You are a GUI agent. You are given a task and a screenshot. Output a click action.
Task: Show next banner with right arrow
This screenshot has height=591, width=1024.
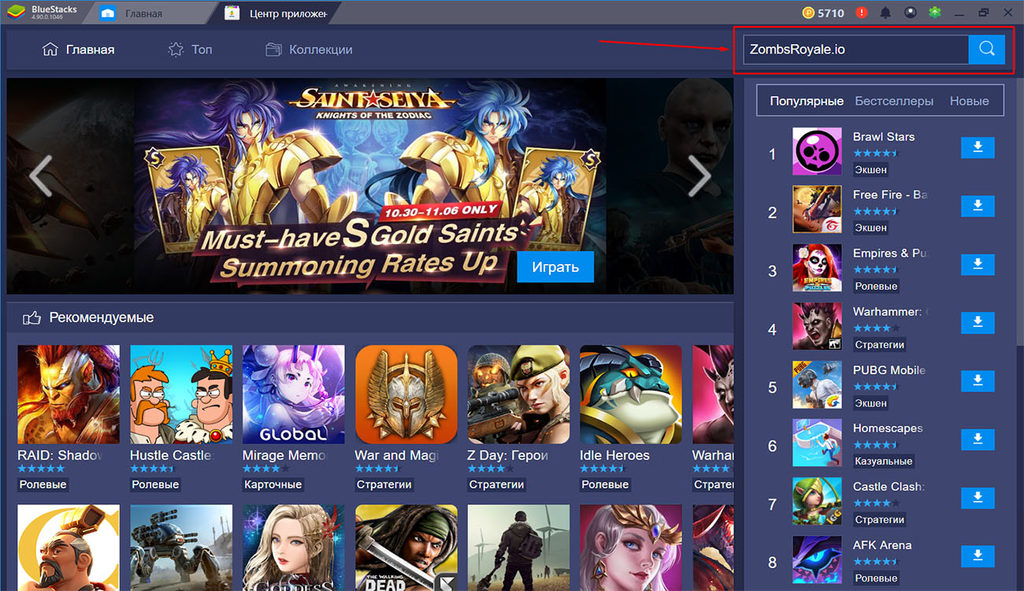click(x=699, y=176)
